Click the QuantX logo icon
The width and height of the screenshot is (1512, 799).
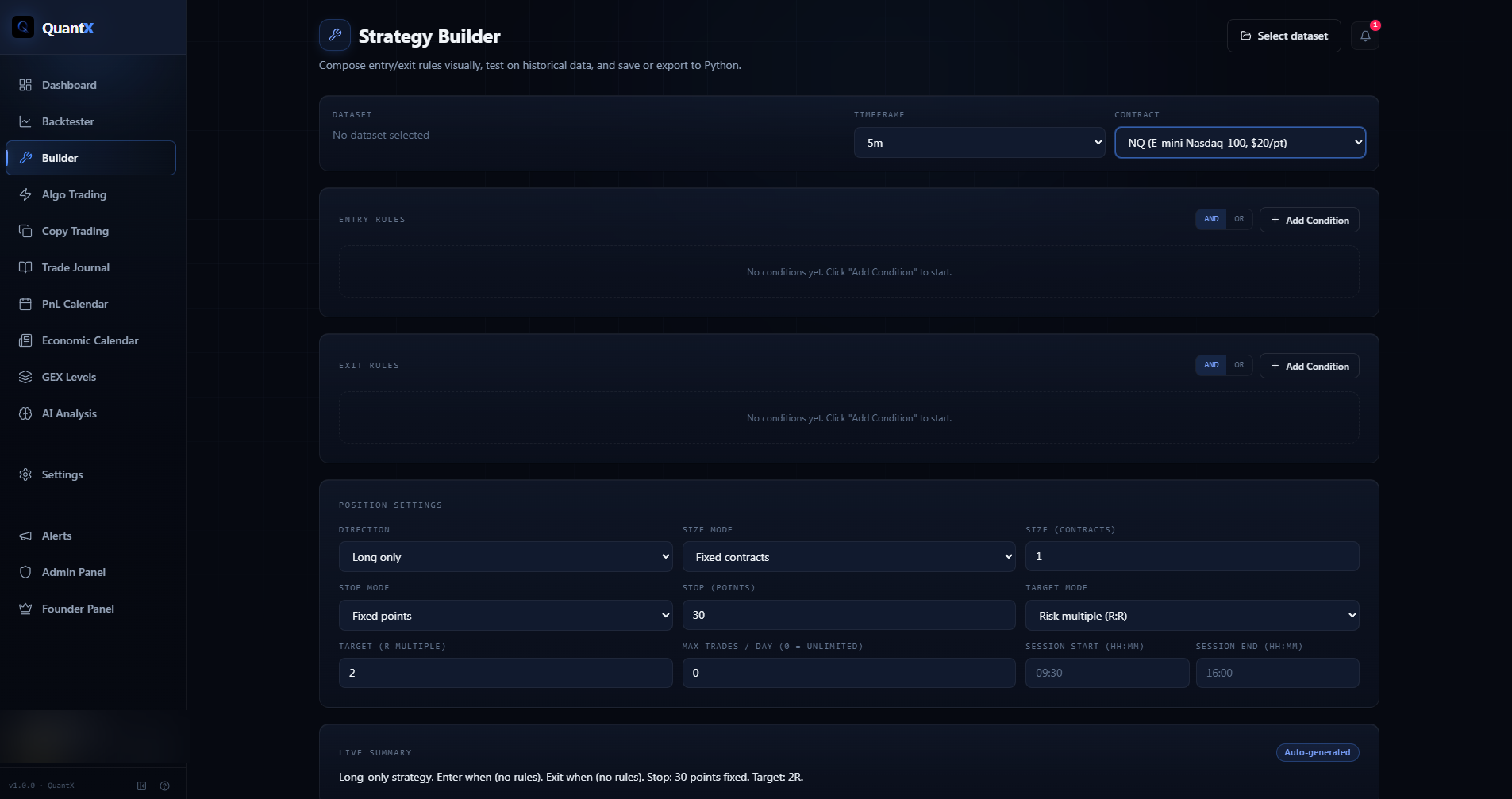(23, 28)
